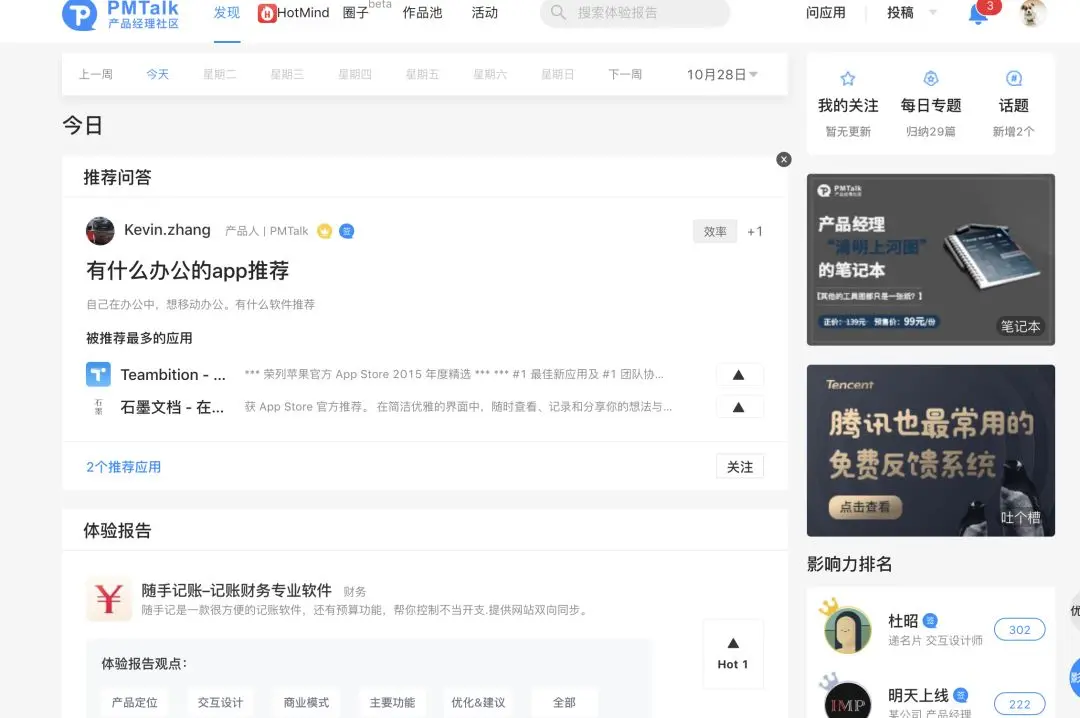Filter by 产品定位 viewpoint
1080x718 pixels.
(x=134, y=702)
